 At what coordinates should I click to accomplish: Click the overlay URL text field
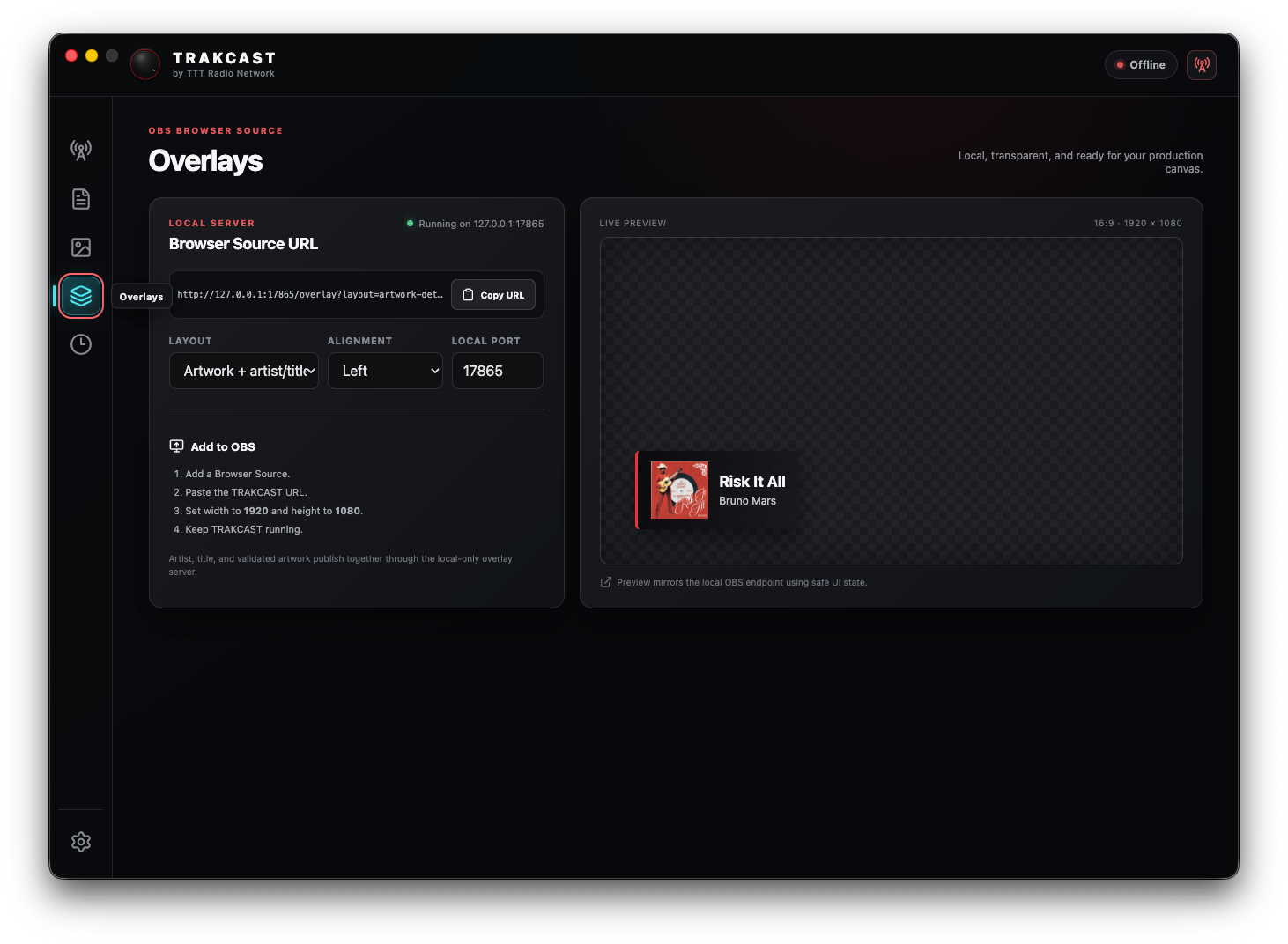pyautogui.click(x=310, y=295)
